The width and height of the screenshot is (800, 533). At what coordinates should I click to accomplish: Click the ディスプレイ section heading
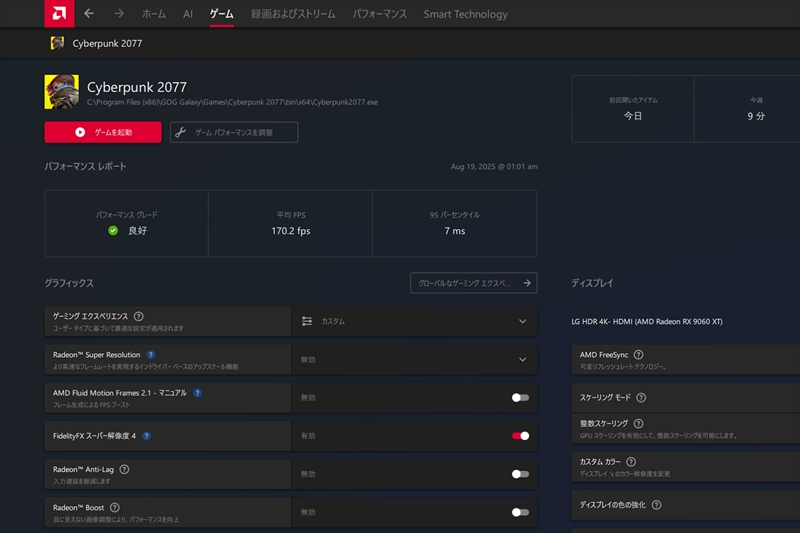pyautogui.click(x=592, y=283)
